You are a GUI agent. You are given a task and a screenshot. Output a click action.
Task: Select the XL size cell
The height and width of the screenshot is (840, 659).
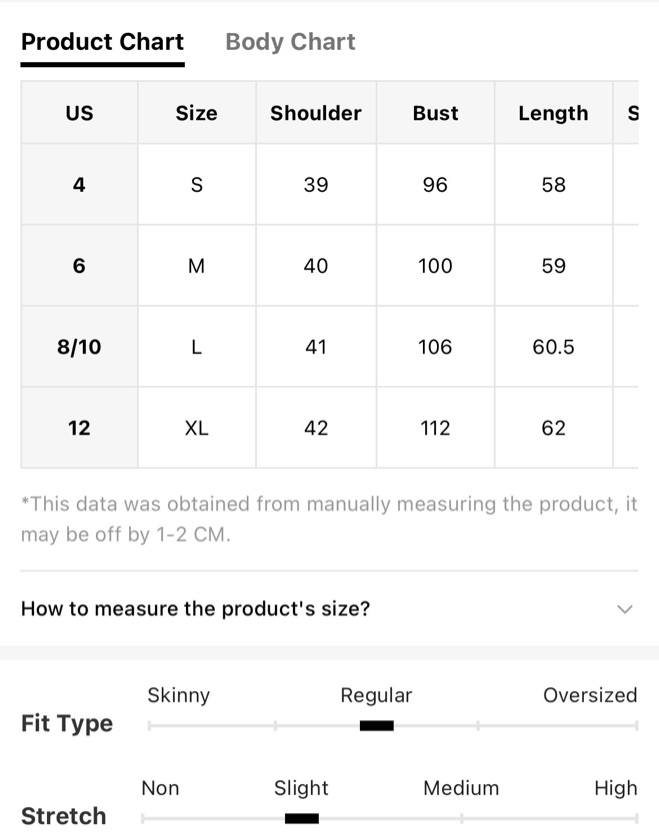pos(197,428)
